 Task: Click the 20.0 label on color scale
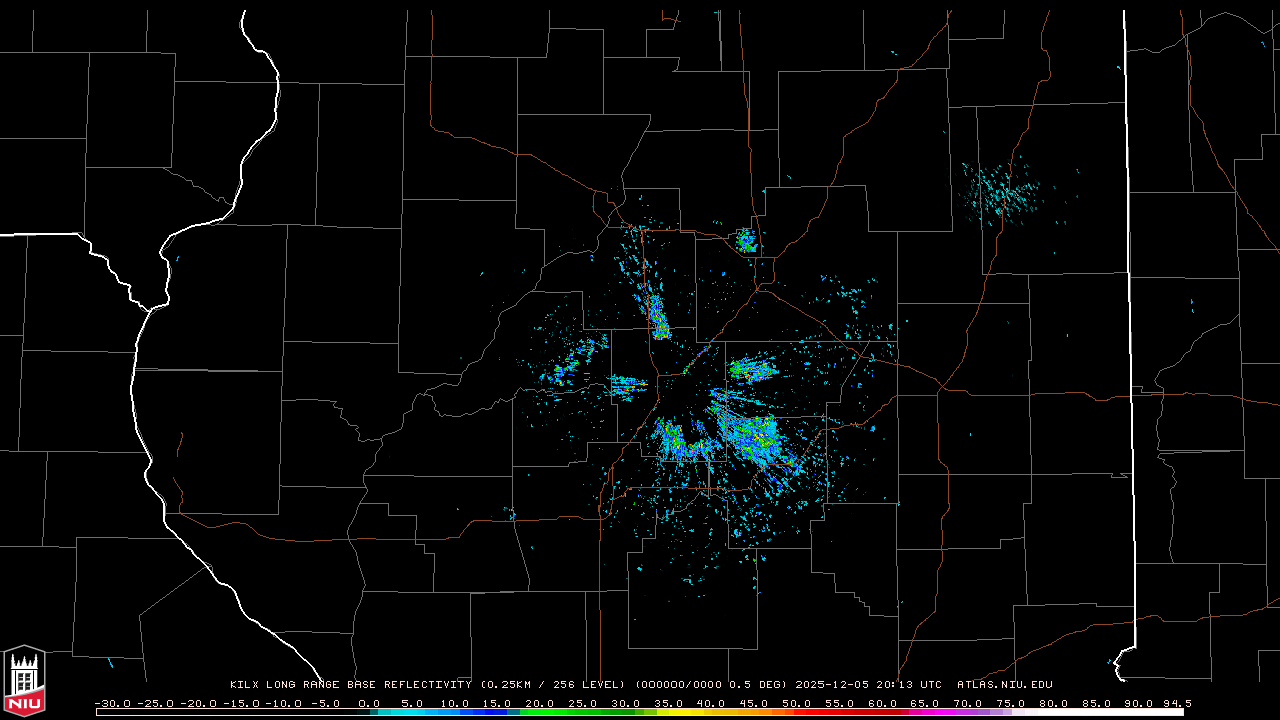[x=540, y=703]
